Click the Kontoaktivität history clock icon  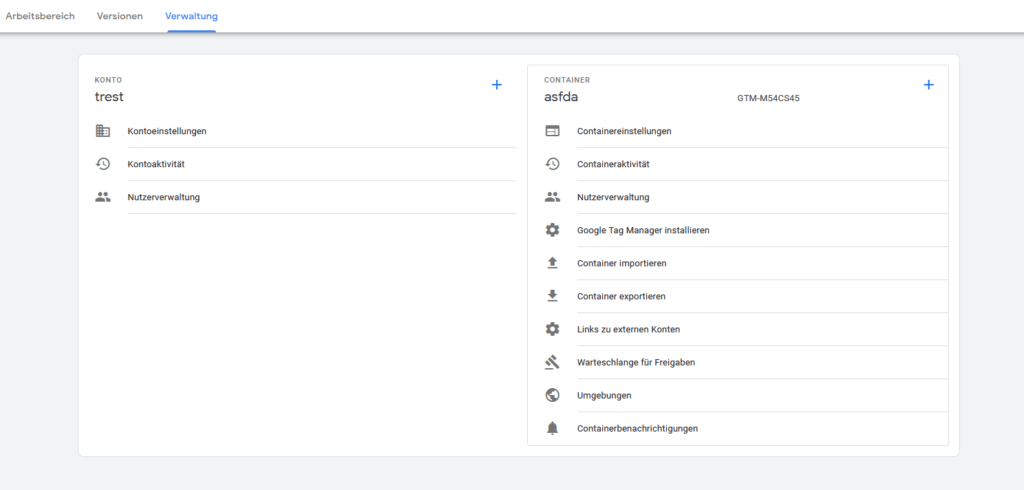(102, 164)
